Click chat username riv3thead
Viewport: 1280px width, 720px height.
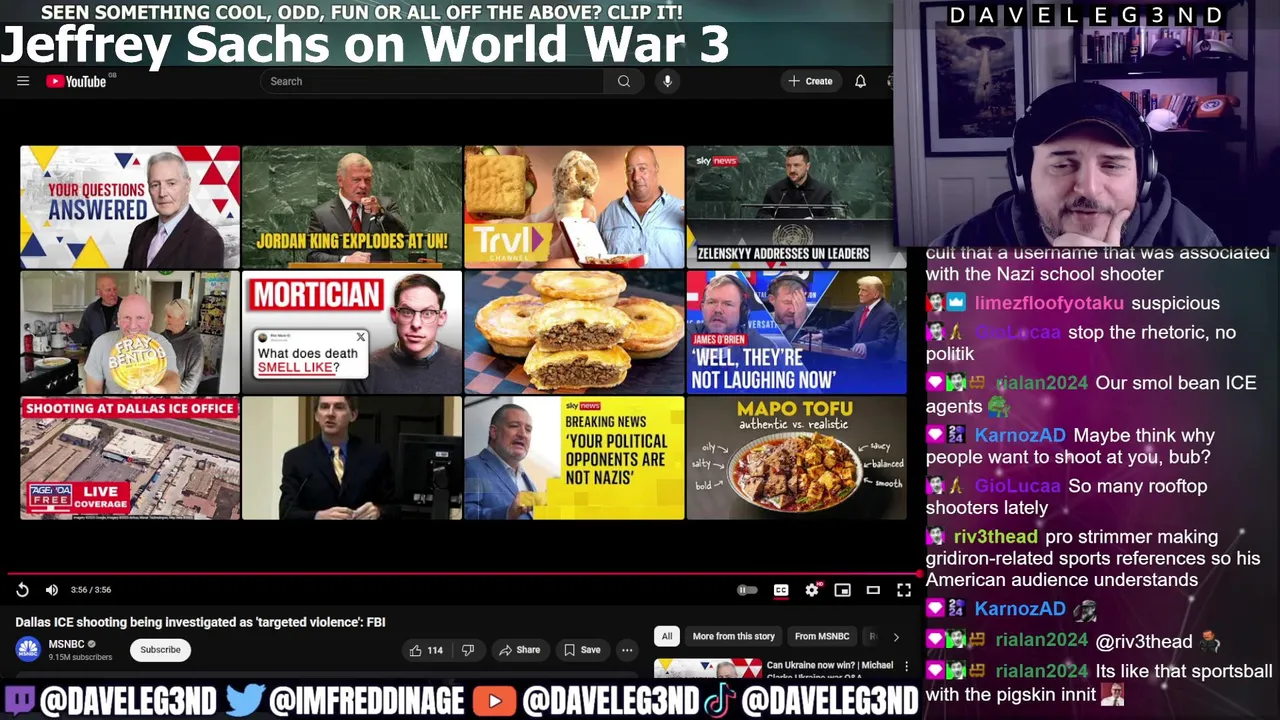(996, 537)
